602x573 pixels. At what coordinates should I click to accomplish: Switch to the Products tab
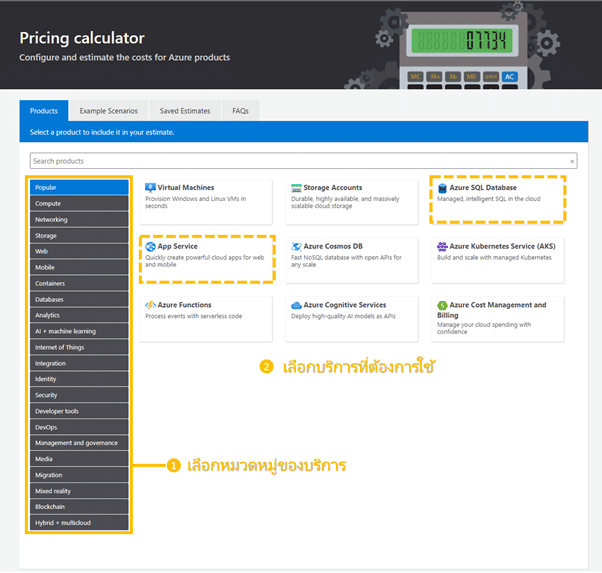click(x=44, y=111)
